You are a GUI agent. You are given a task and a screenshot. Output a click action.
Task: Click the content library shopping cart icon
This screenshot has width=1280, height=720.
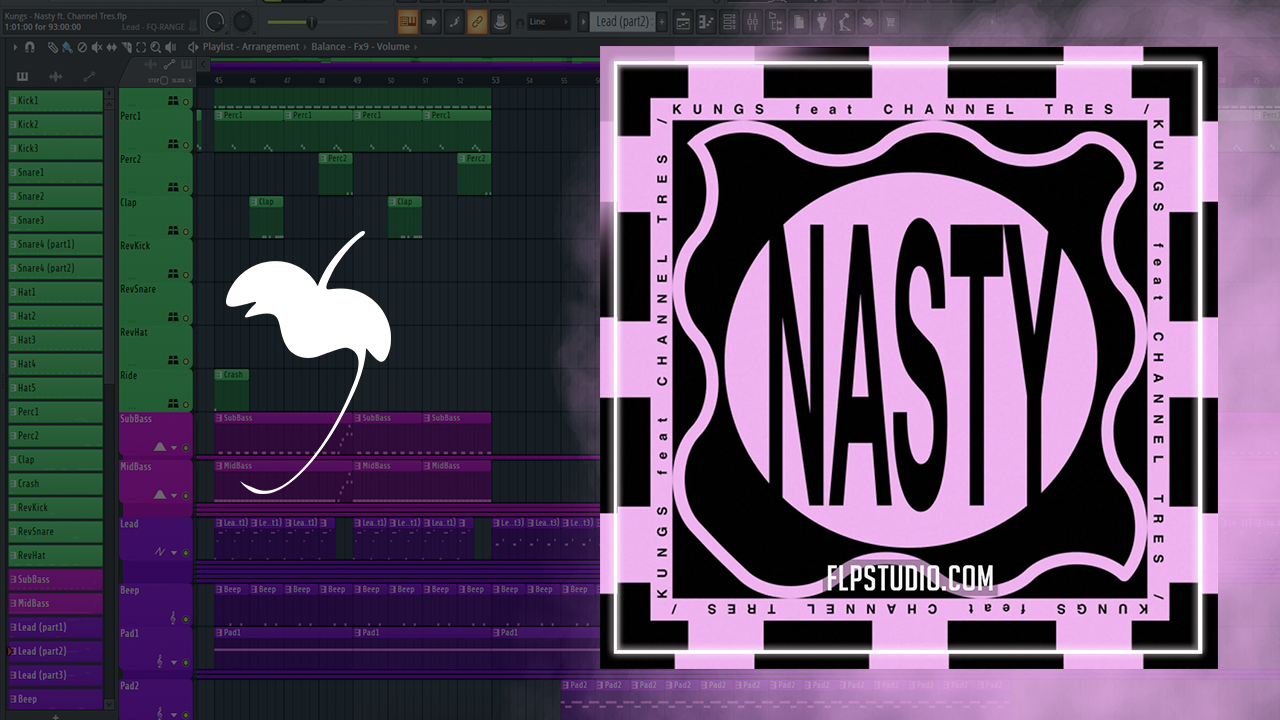889,21
